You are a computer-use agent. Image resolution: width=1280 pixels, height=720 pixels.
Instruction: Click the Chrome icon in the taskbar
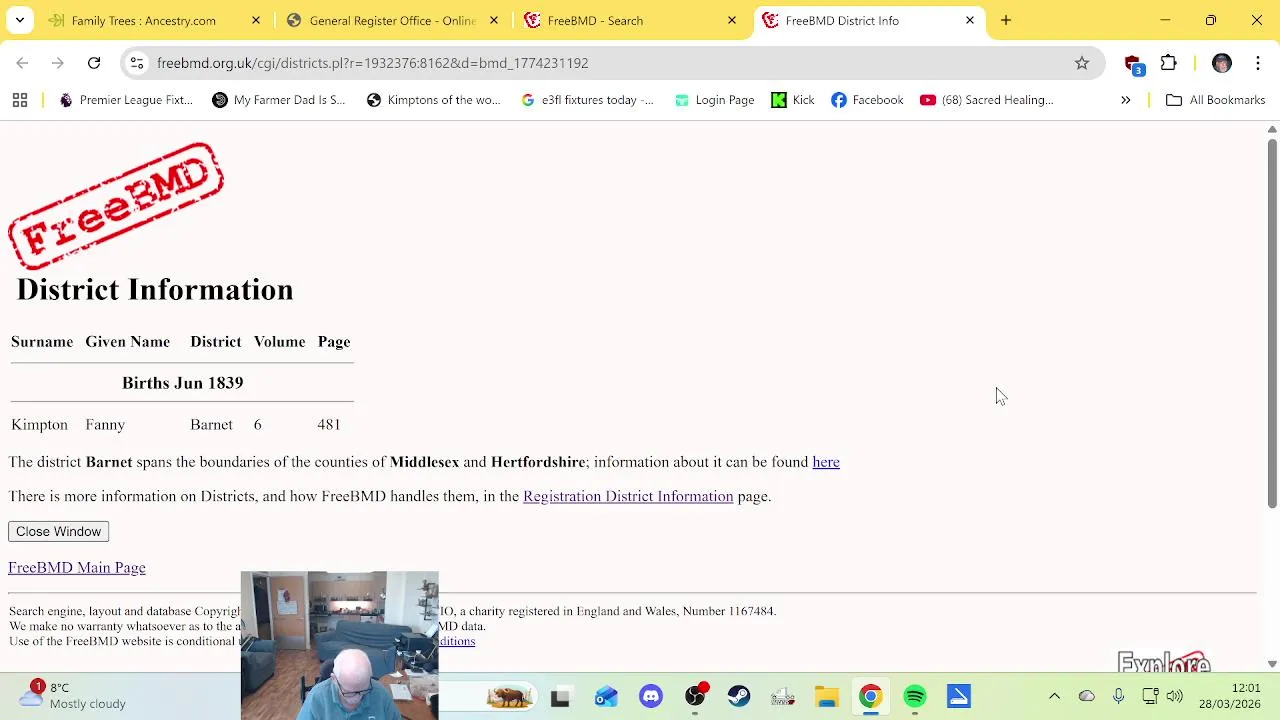coord(870,697)
